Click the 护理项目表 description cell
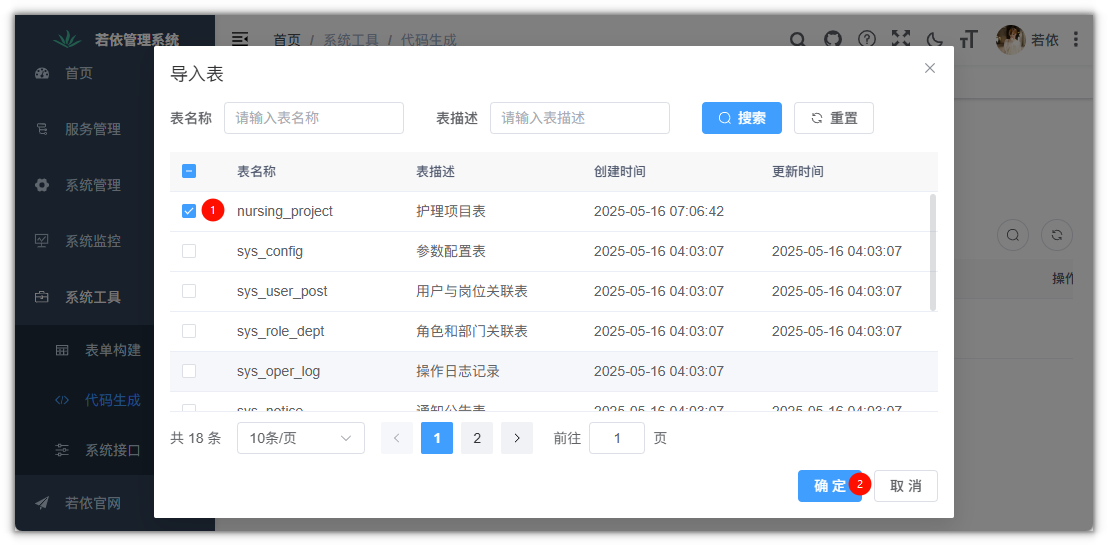Image resolution: width=1108 pixels, height=546 pixels. click(451, 211)
